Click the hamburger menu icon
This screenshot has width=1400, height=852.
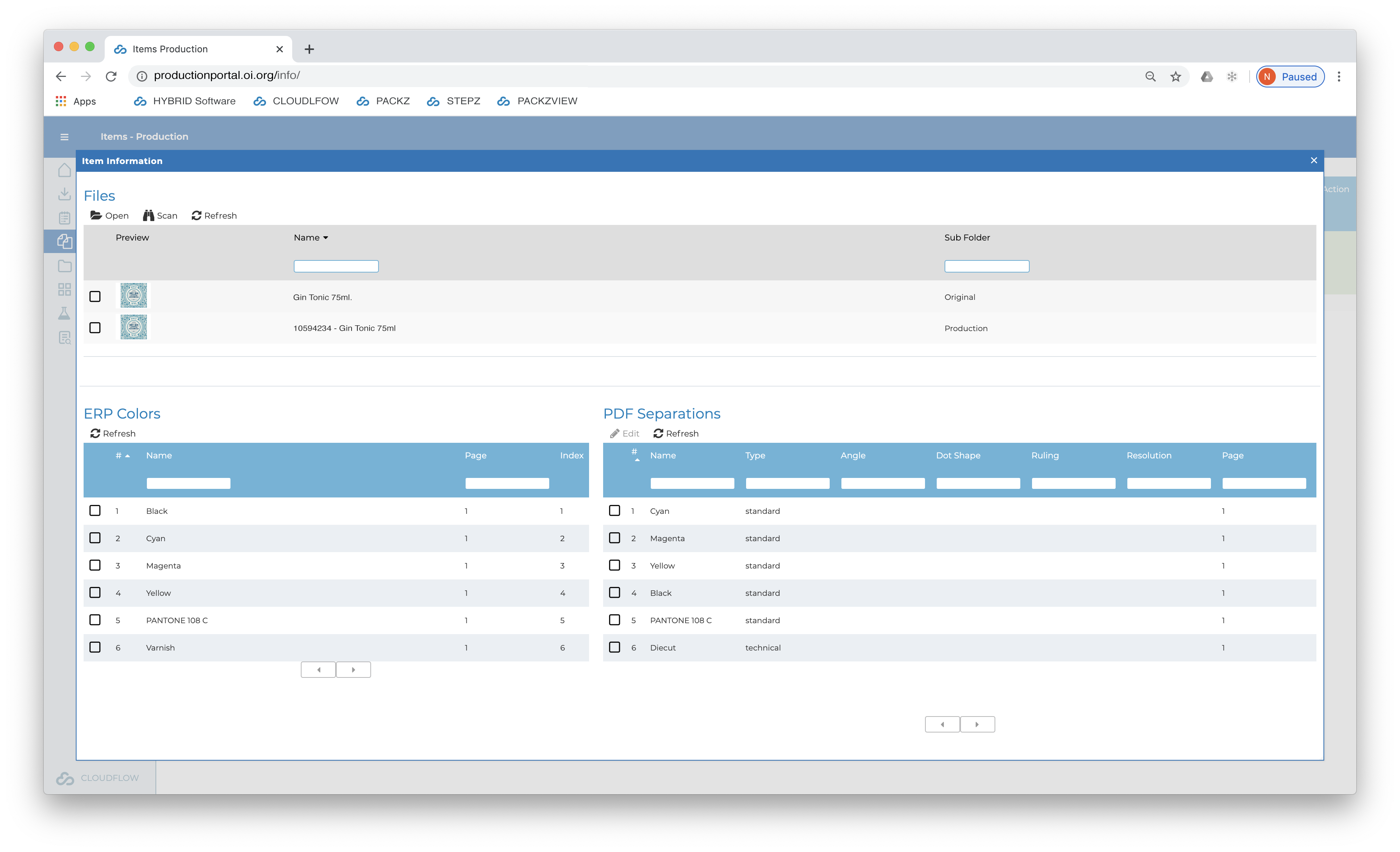pos(64,137)
